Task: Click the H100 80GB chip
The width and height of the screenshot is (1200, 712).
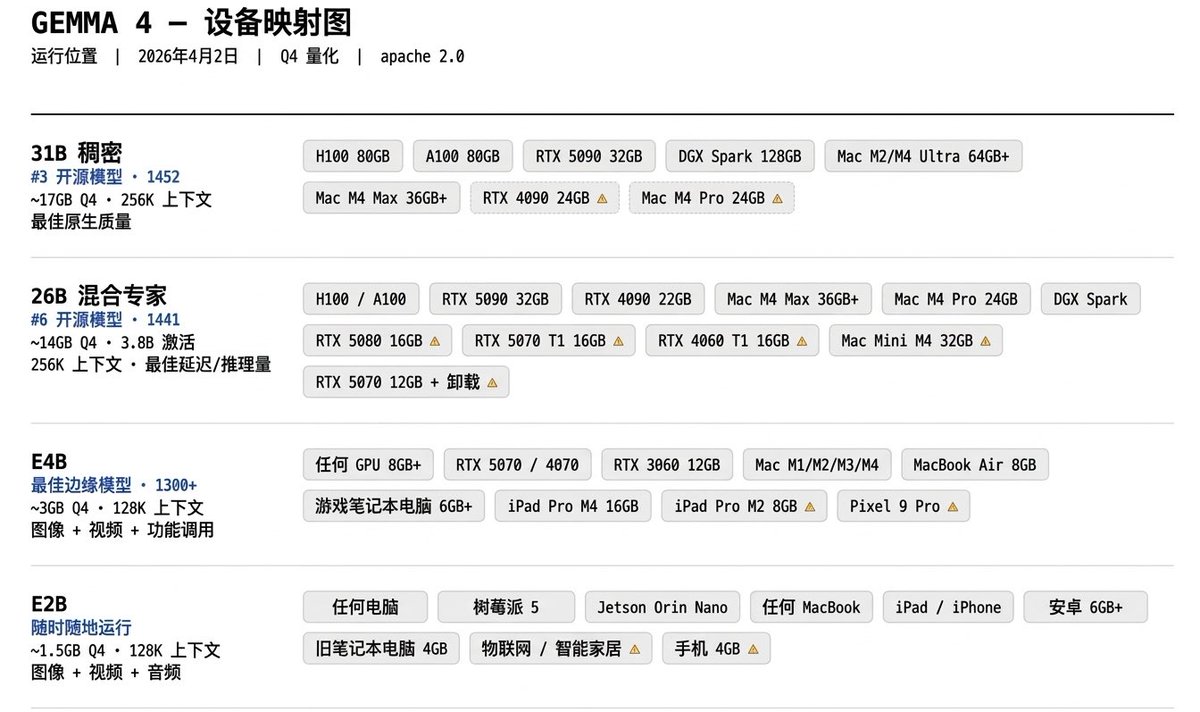Action: (353, 156)
